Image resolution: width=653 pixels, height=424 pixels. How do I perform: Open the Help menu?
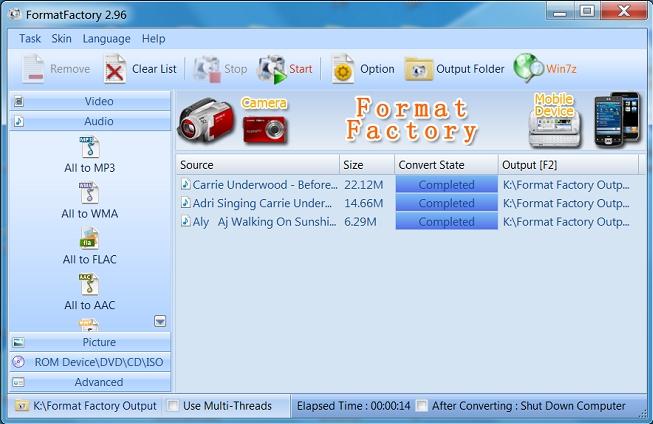(x=153, y=39)
